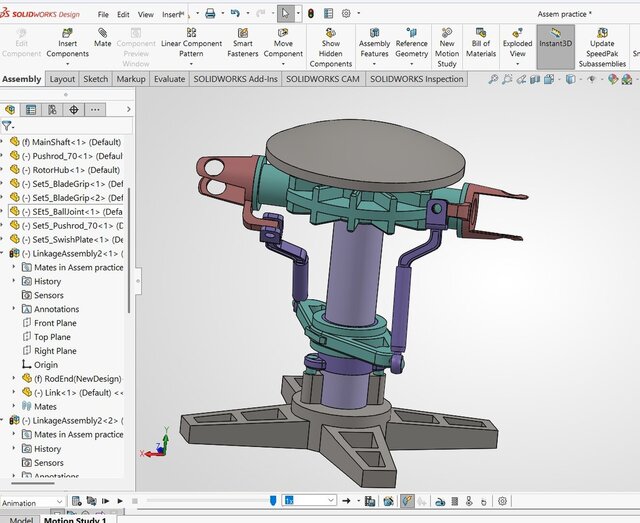Viewport: 640px width, 523px height.
Task: Click the File Properties icon in top toolbar
Action: click(328, 13)
